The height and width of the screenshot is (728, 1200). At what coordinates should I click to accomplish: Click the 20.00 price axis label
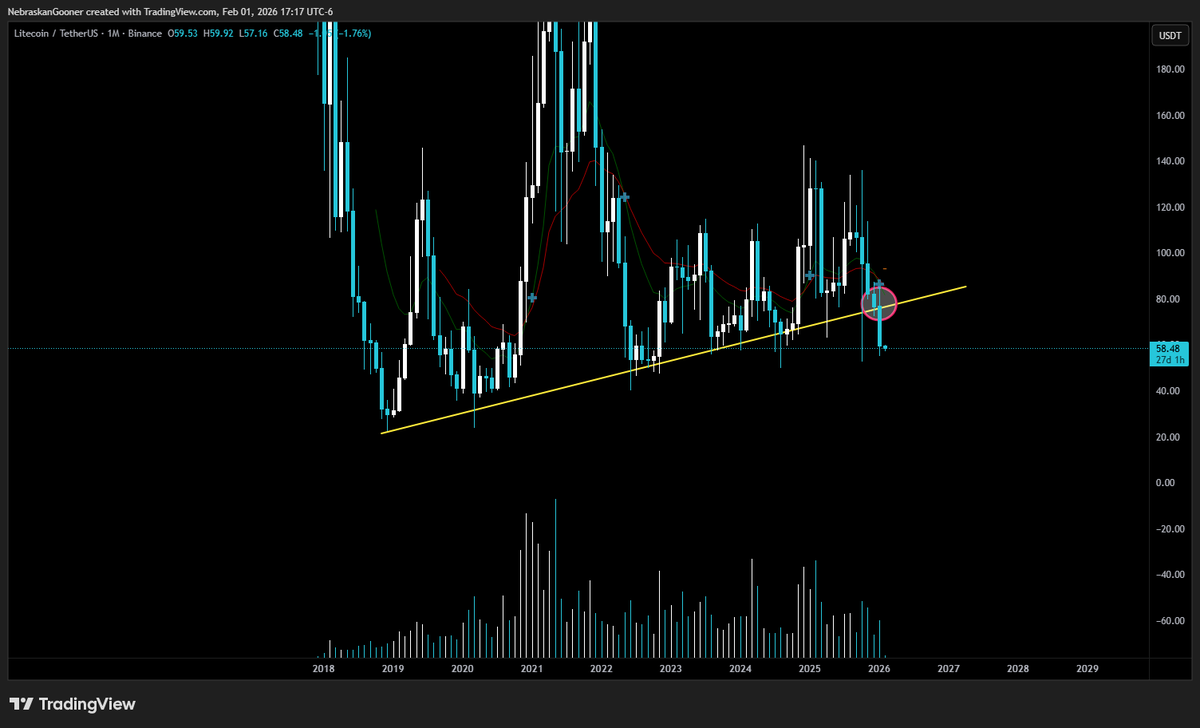pos(1169,437)
